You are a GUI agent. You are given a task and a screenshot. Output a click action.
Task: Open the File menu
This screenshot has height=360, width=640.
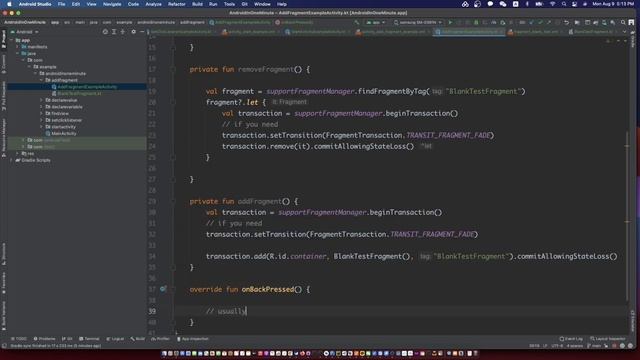61,4
